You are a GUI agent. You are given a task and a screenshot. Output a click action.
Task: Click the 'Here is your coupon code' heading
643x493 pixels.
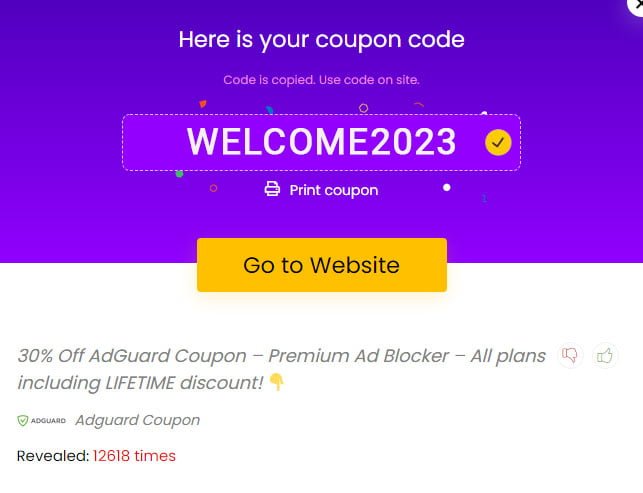pyautogui.click(x=322, y=40)
